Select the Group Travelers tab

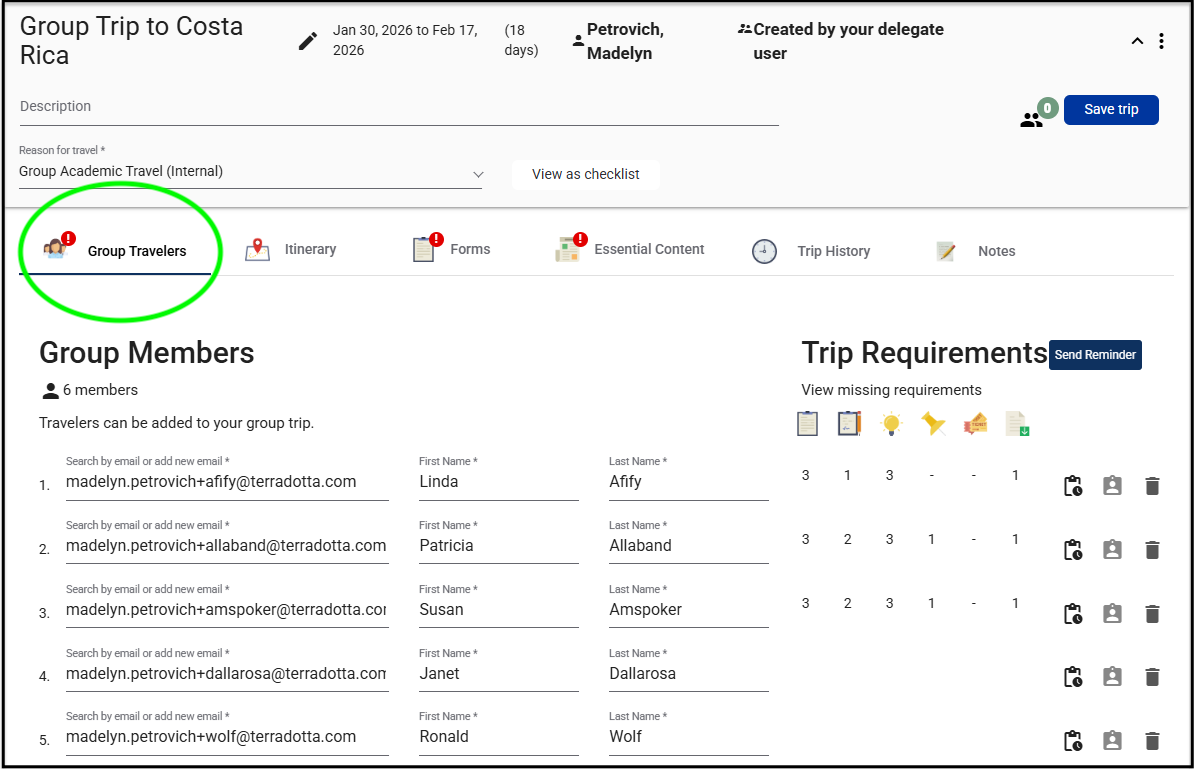pos(115,250)
